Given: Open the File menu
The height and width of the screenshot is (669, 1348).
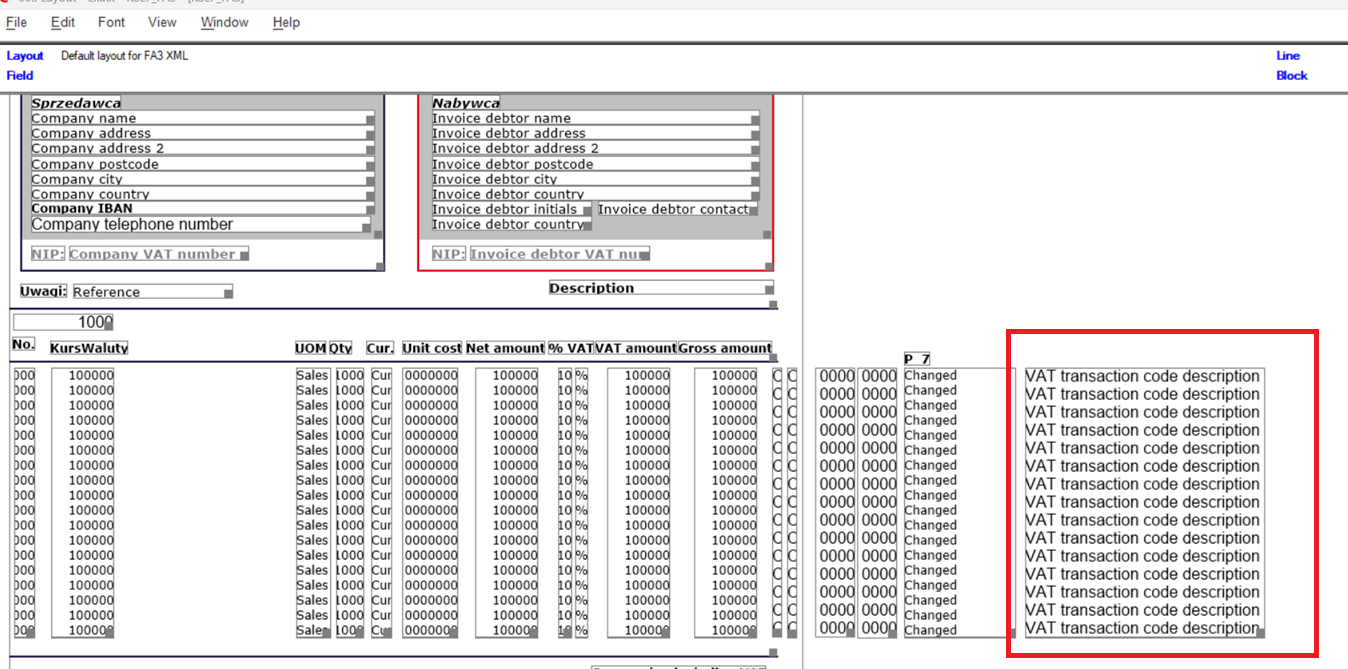Looking at the screenshot, I should click(16, 22).
